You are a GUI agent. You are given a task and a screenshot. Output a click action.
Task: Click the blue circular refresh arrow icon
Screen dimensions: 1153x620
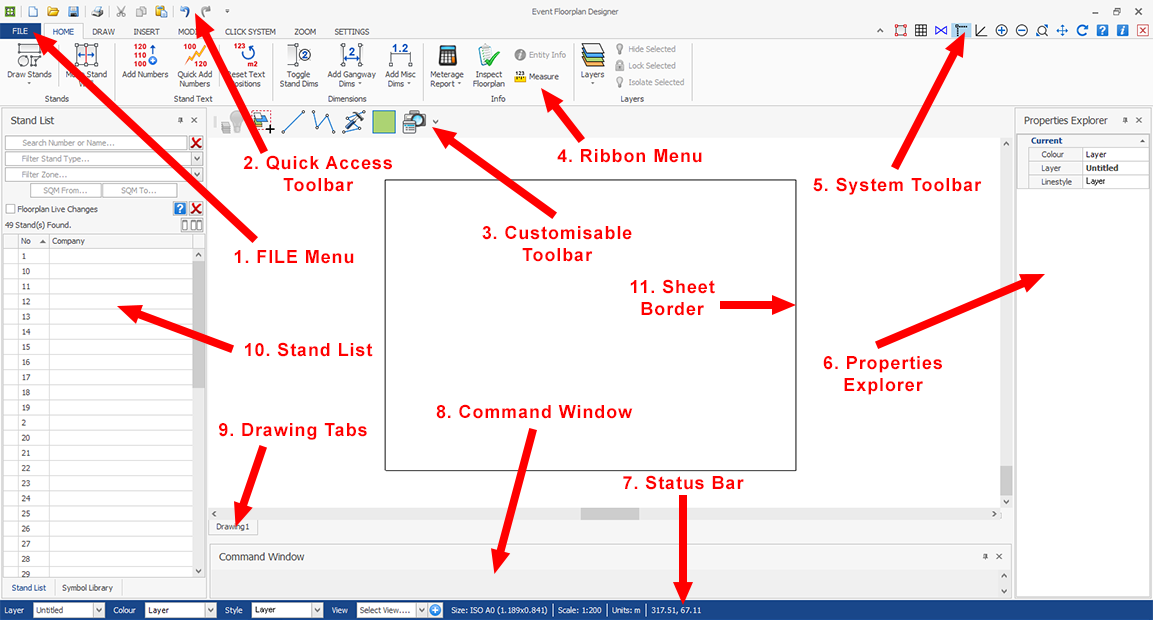coord(1082,30)
